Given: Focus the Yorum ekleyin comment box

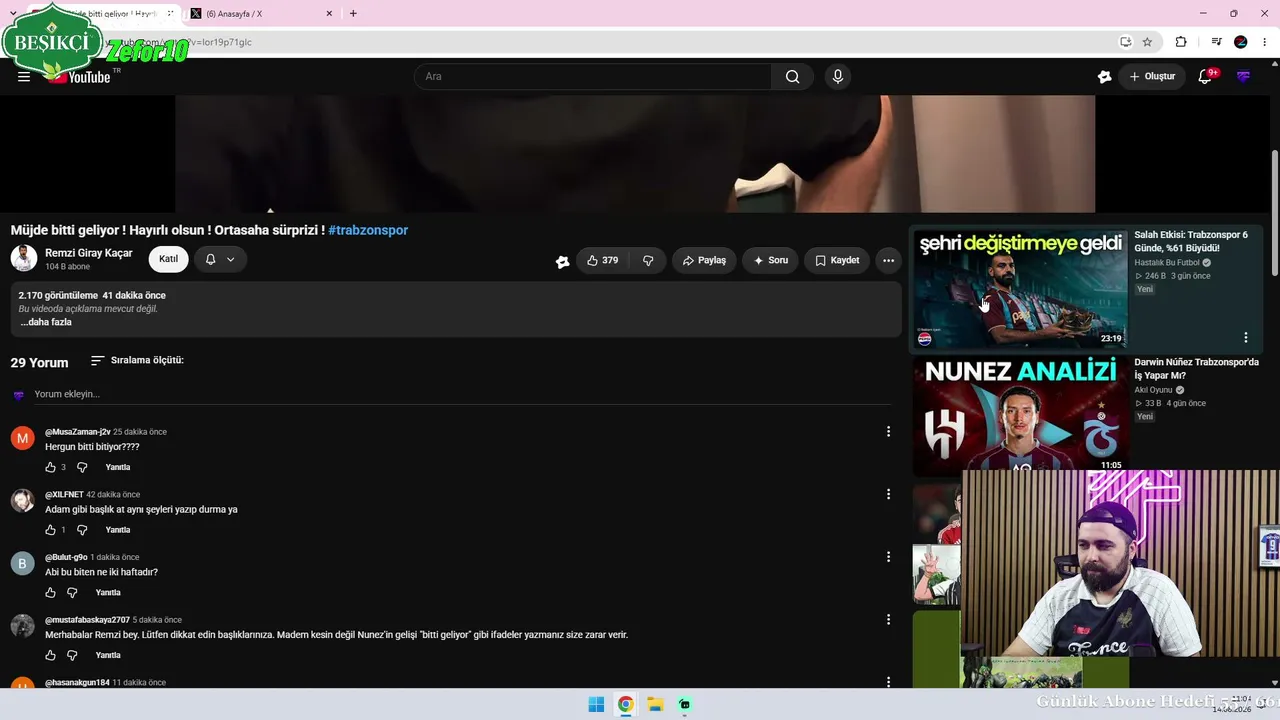Looking at the screenshot, I should point(462,394).
